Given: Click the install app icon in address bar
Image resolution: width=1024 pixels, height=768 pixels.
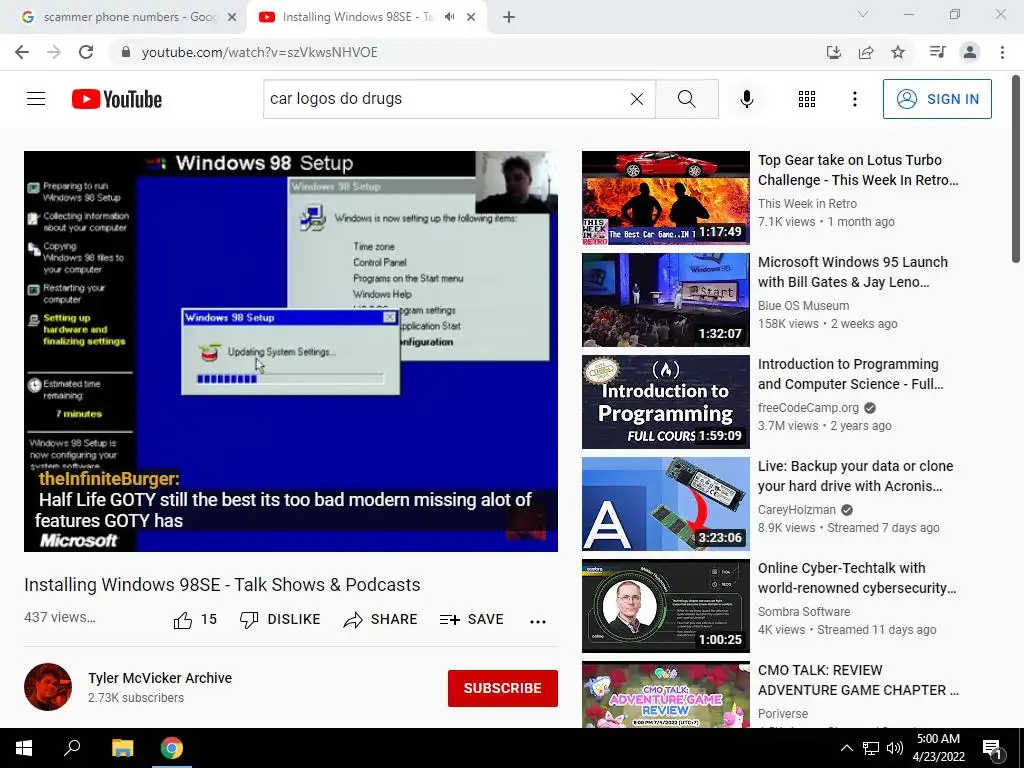Looking at the screenshot, I should tap(833, 52).
